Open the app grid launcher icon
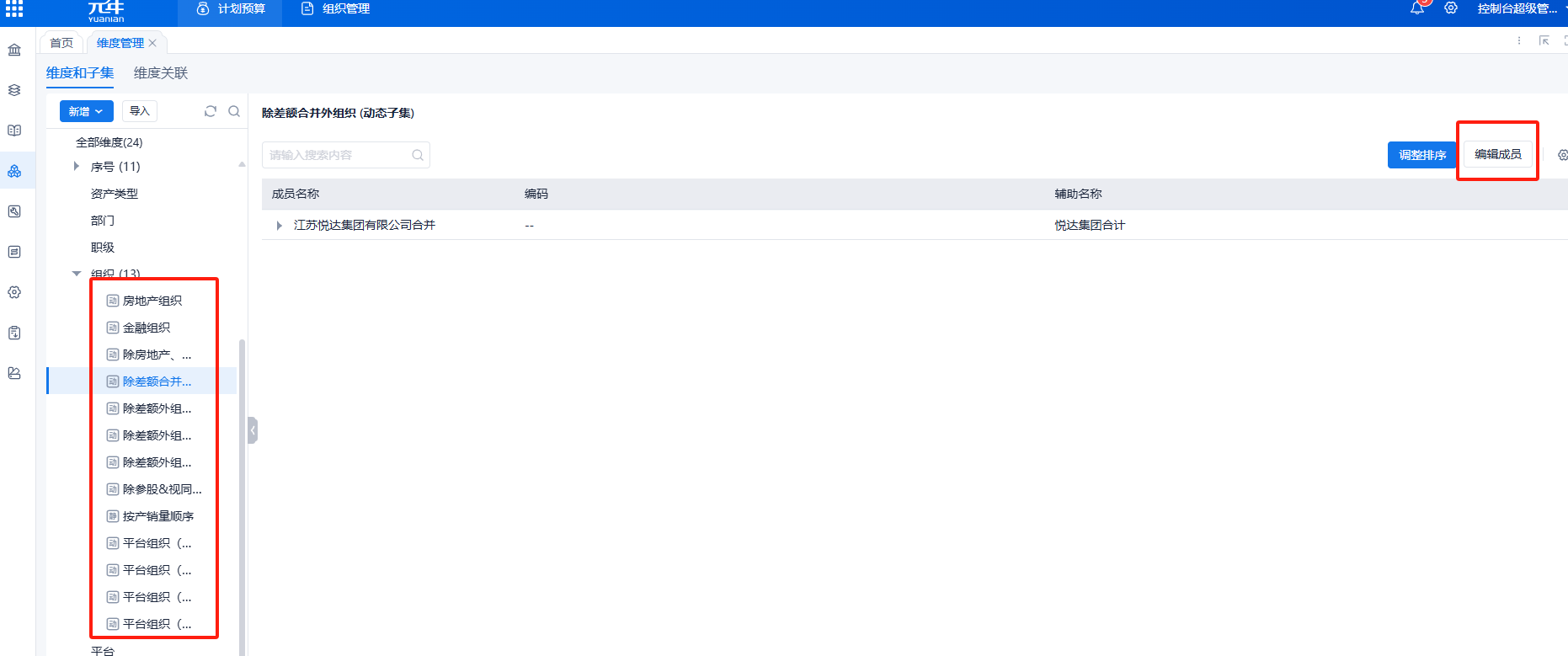 14,8
